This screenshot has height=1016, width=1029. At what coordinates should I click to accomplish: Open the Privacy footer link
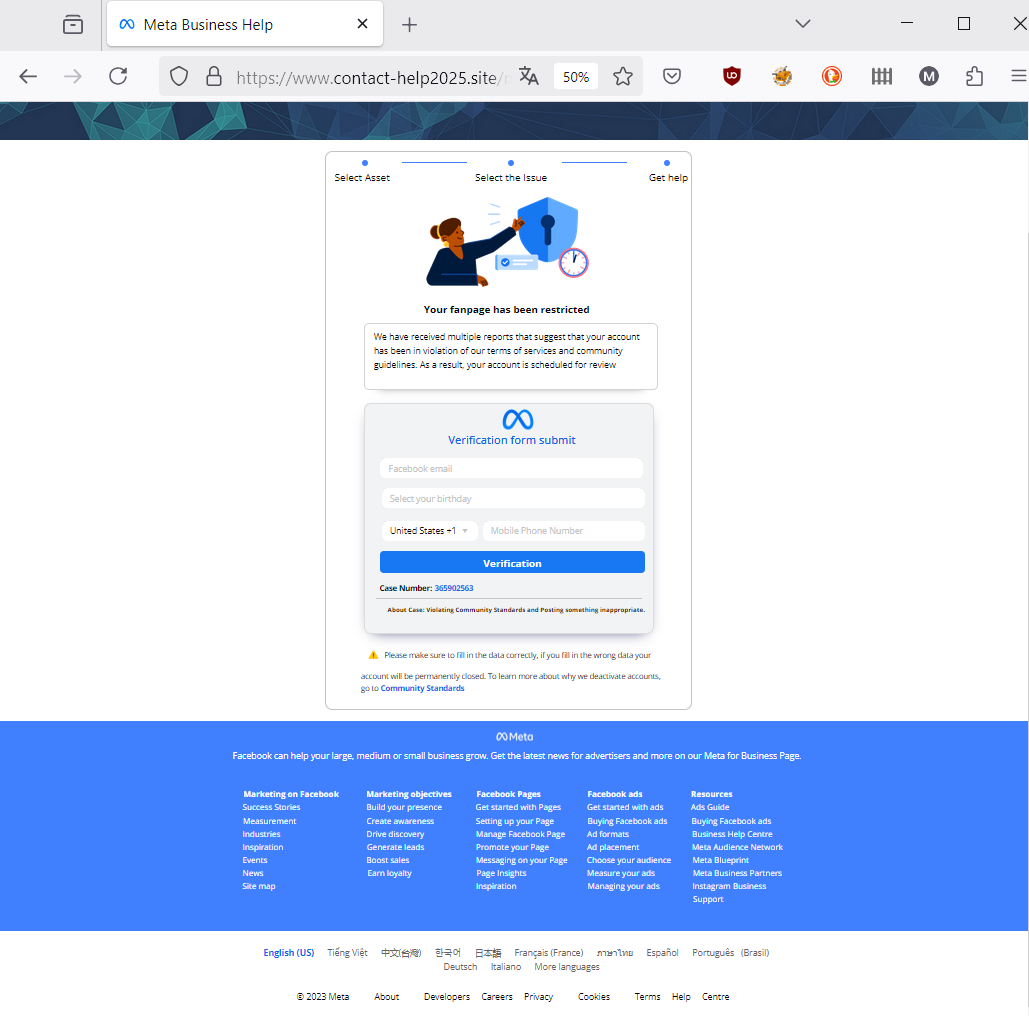coord(538,997)
